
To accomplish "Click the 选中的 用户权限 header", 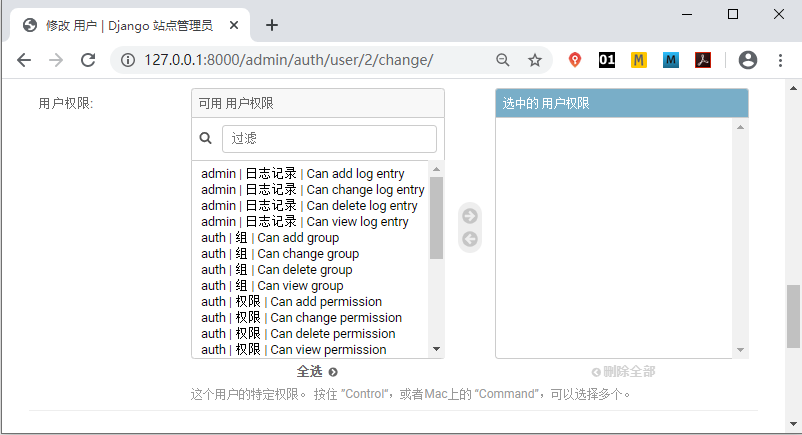I will coord(622,103).
